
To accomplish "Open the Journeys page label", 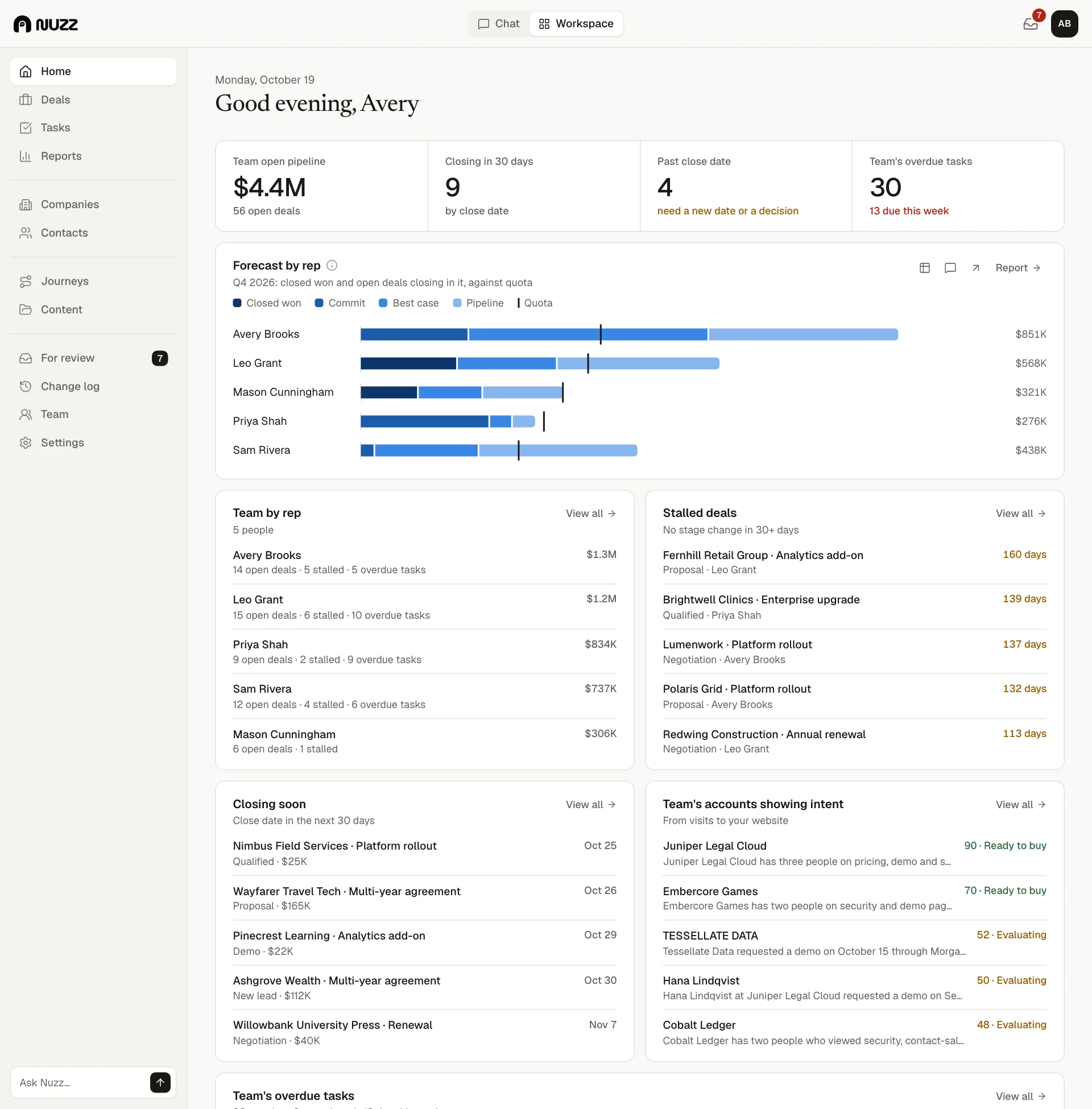I will 65,281.
